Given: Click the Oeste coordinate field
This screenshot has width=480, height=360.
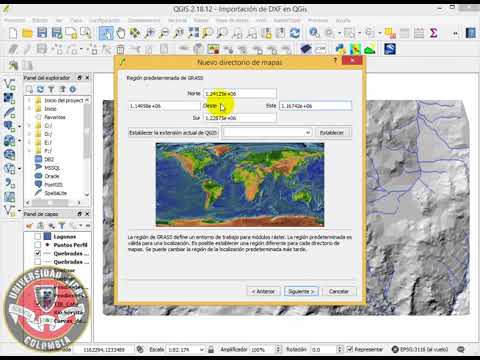Looking at the screenshot, I should 164,106.
